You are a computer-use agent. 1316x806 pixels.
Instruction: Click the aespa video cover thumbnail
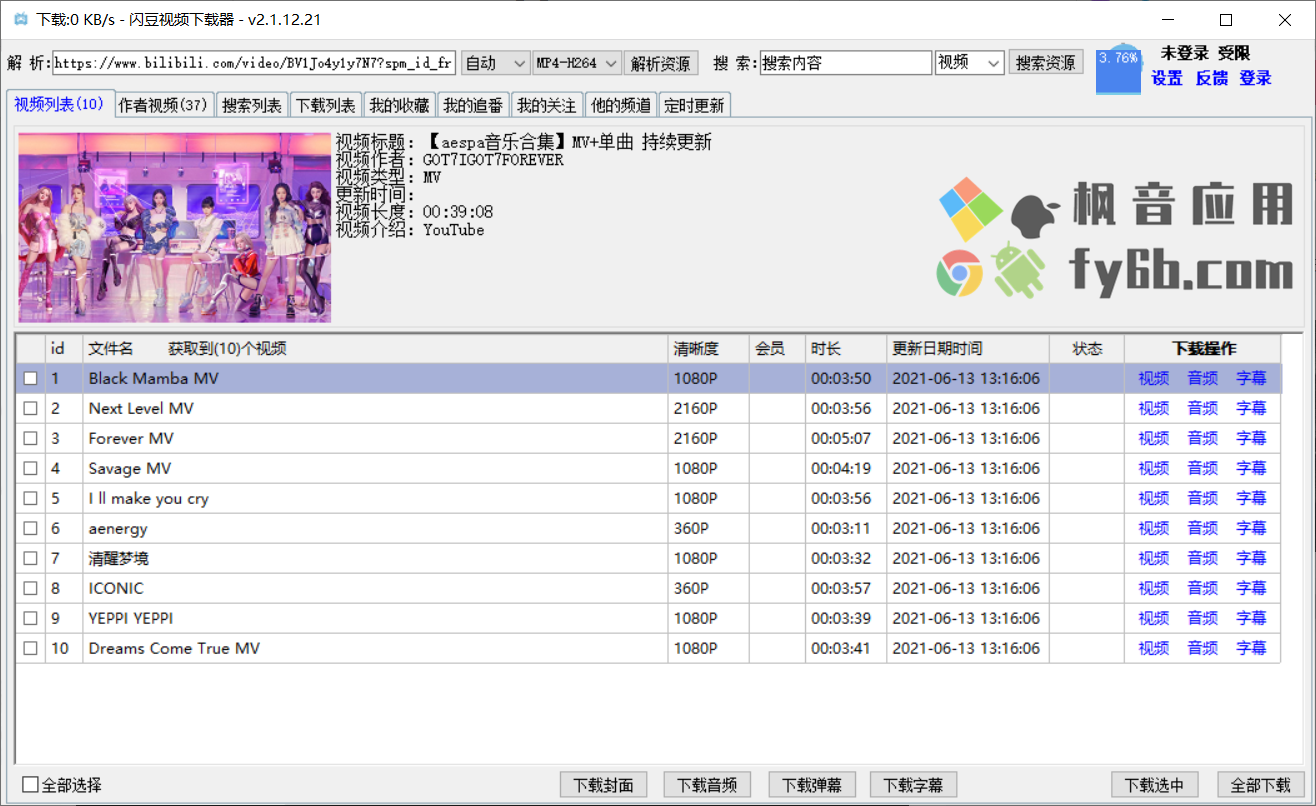pyautogui.click(x=174, y=227)
